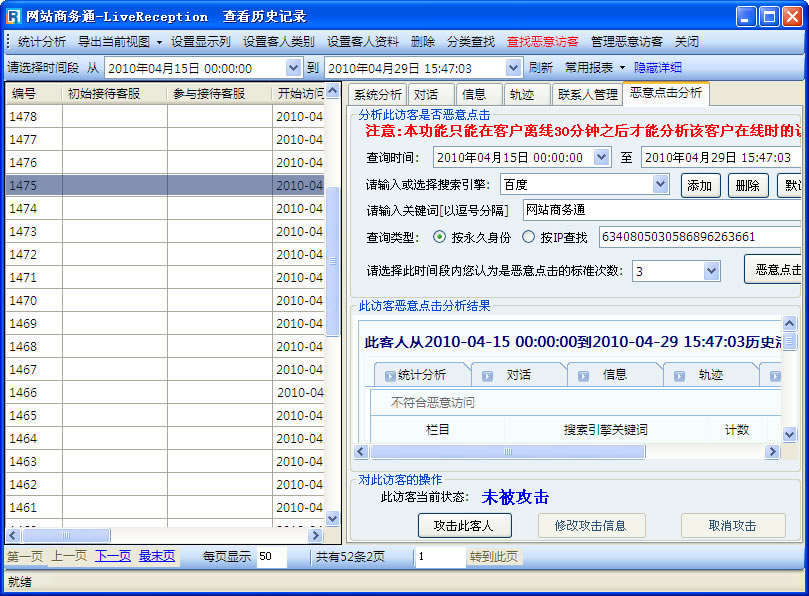Screen dimensions: 809x596
Task: Select the 按永久身份 radio button
Action: (439, 237)
